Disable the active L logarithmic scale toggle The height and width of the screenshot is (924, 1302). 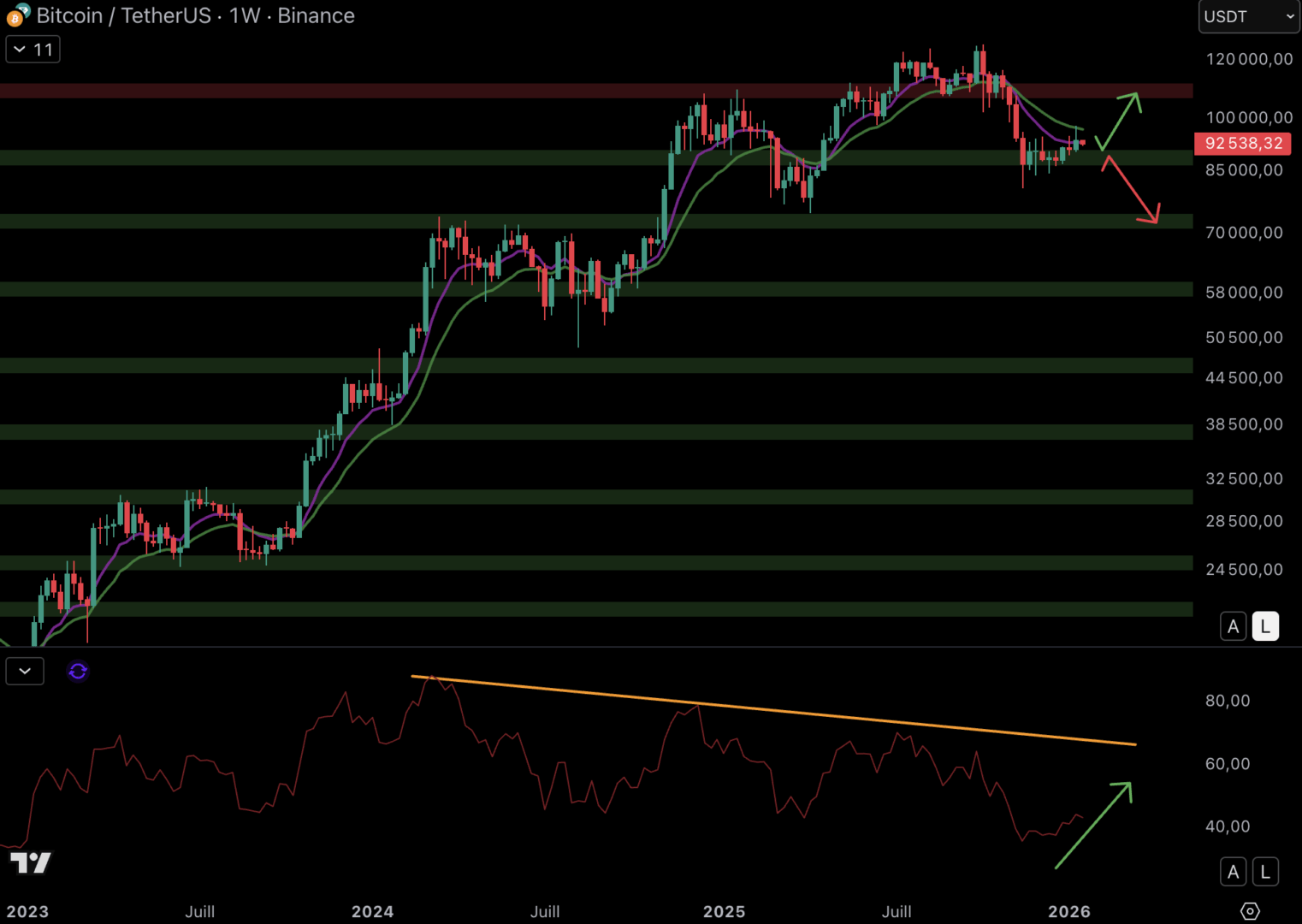coord(1265,625)
